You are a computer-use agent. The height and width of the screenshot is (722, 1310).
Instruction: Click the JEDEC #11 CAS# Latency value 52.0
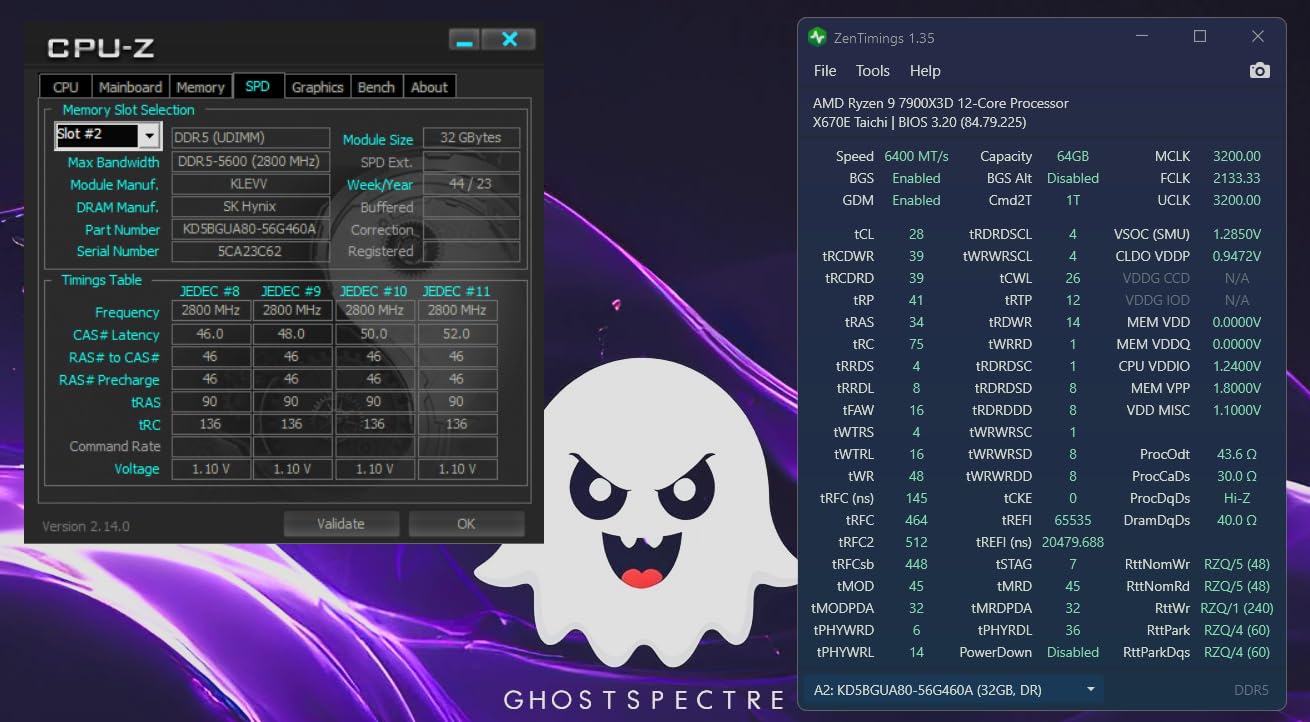456,335
